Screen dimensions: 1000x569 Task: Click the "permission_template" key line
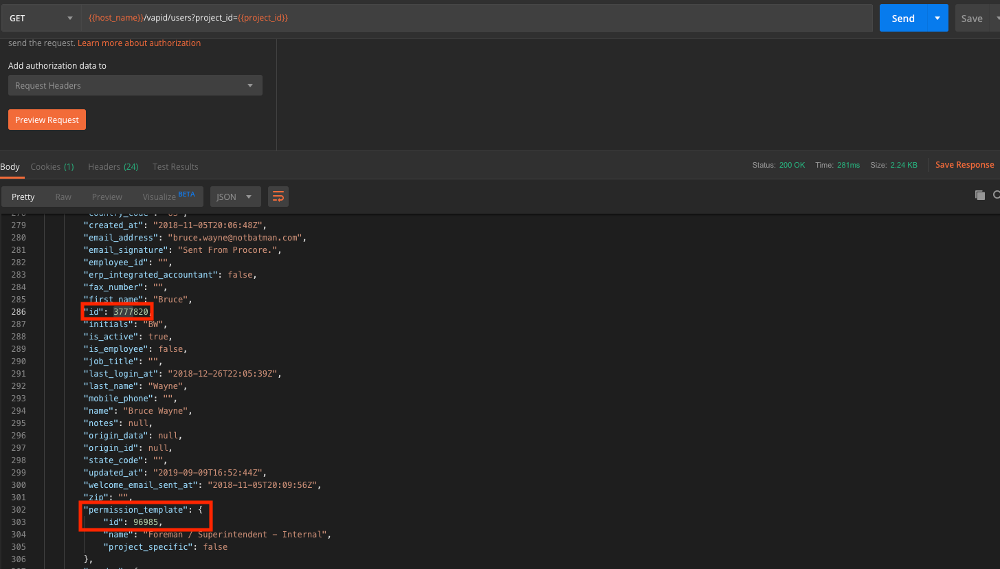coord(143,510)
